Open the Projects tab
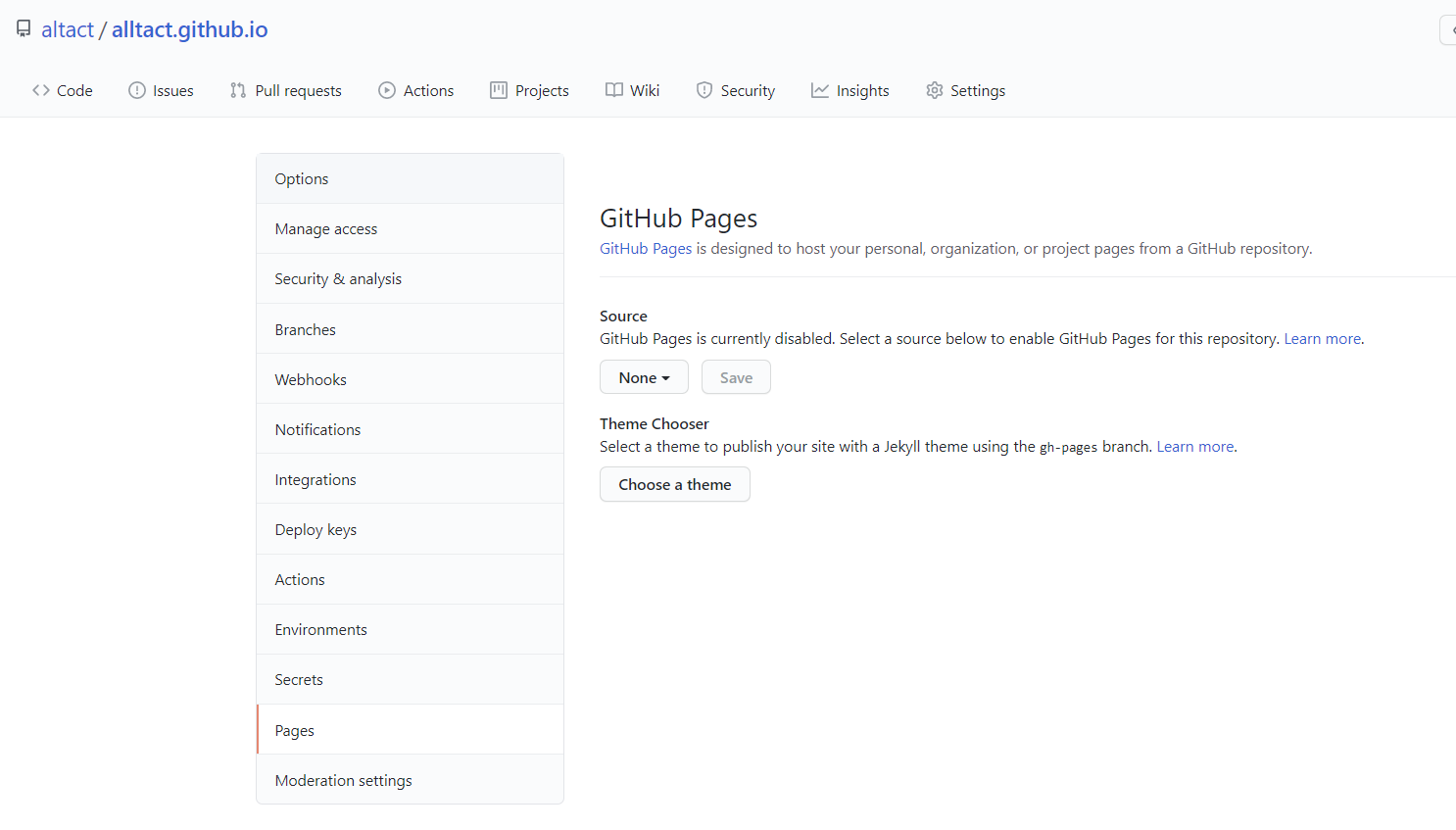 tap(530, 90)
